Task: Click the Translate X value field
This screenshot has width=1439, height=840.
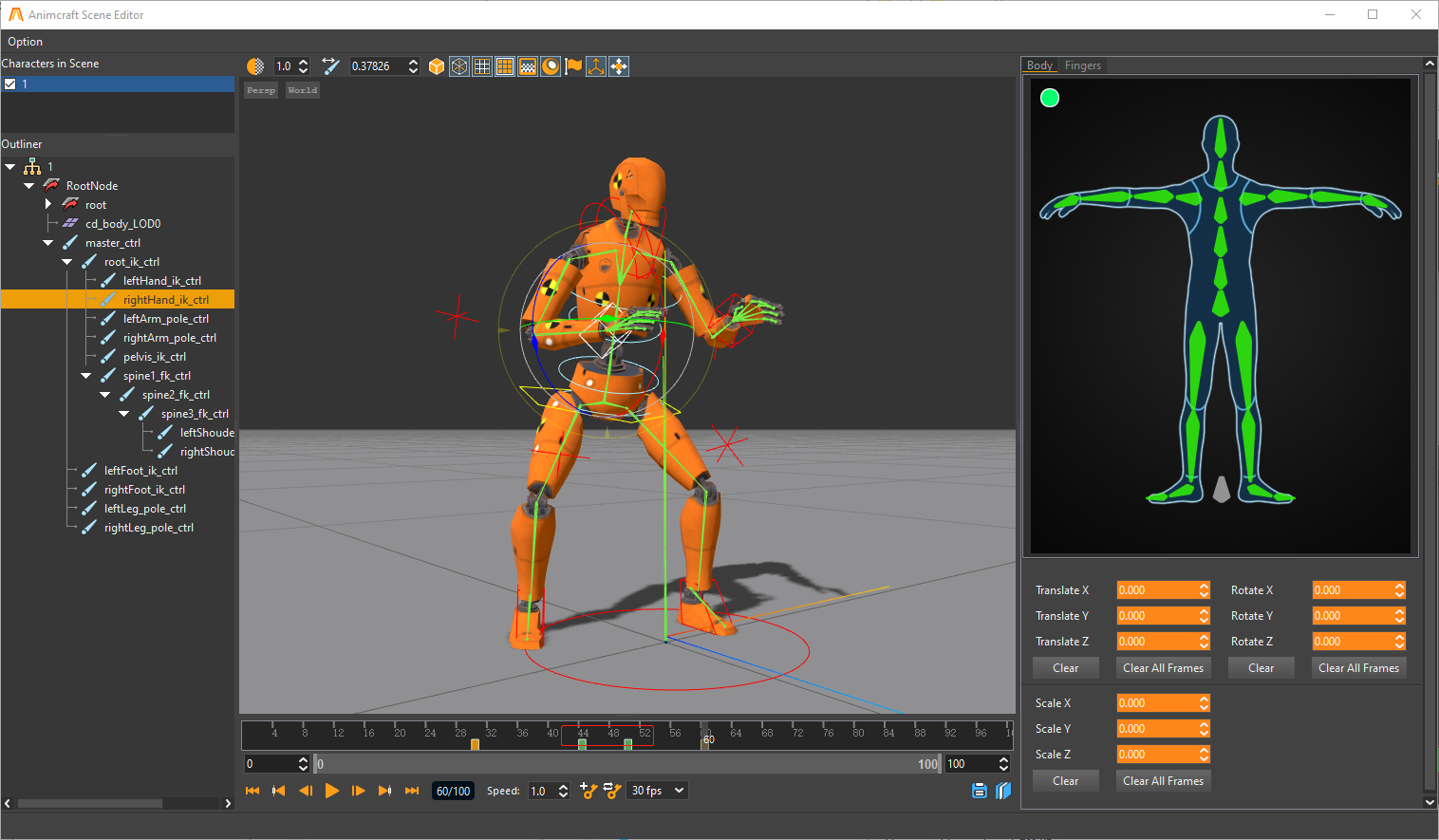Action: tap(1156, 590)
